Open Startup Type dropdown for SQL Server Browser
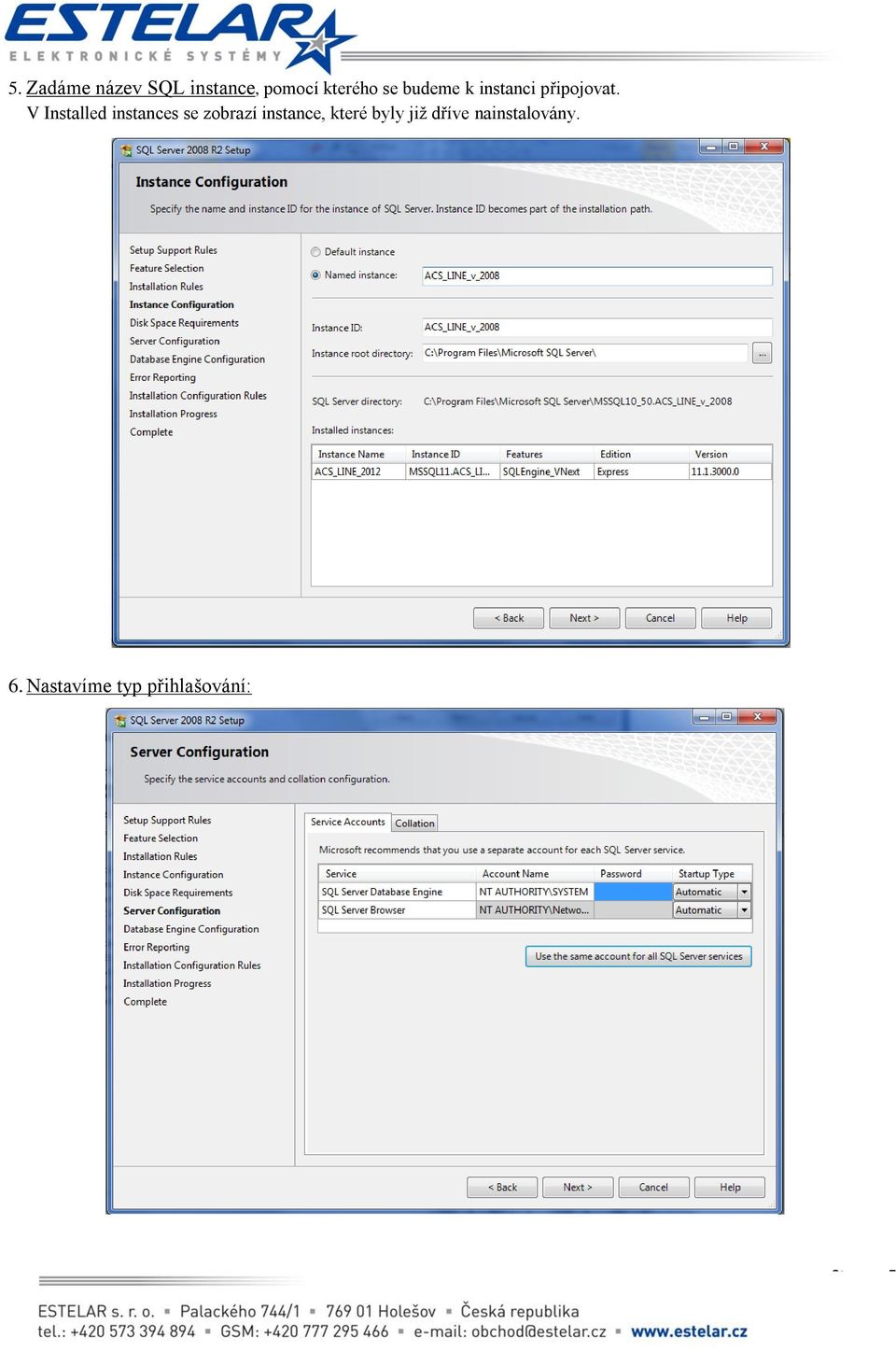This screenshot has height=1352, width=896. (744, 910)
